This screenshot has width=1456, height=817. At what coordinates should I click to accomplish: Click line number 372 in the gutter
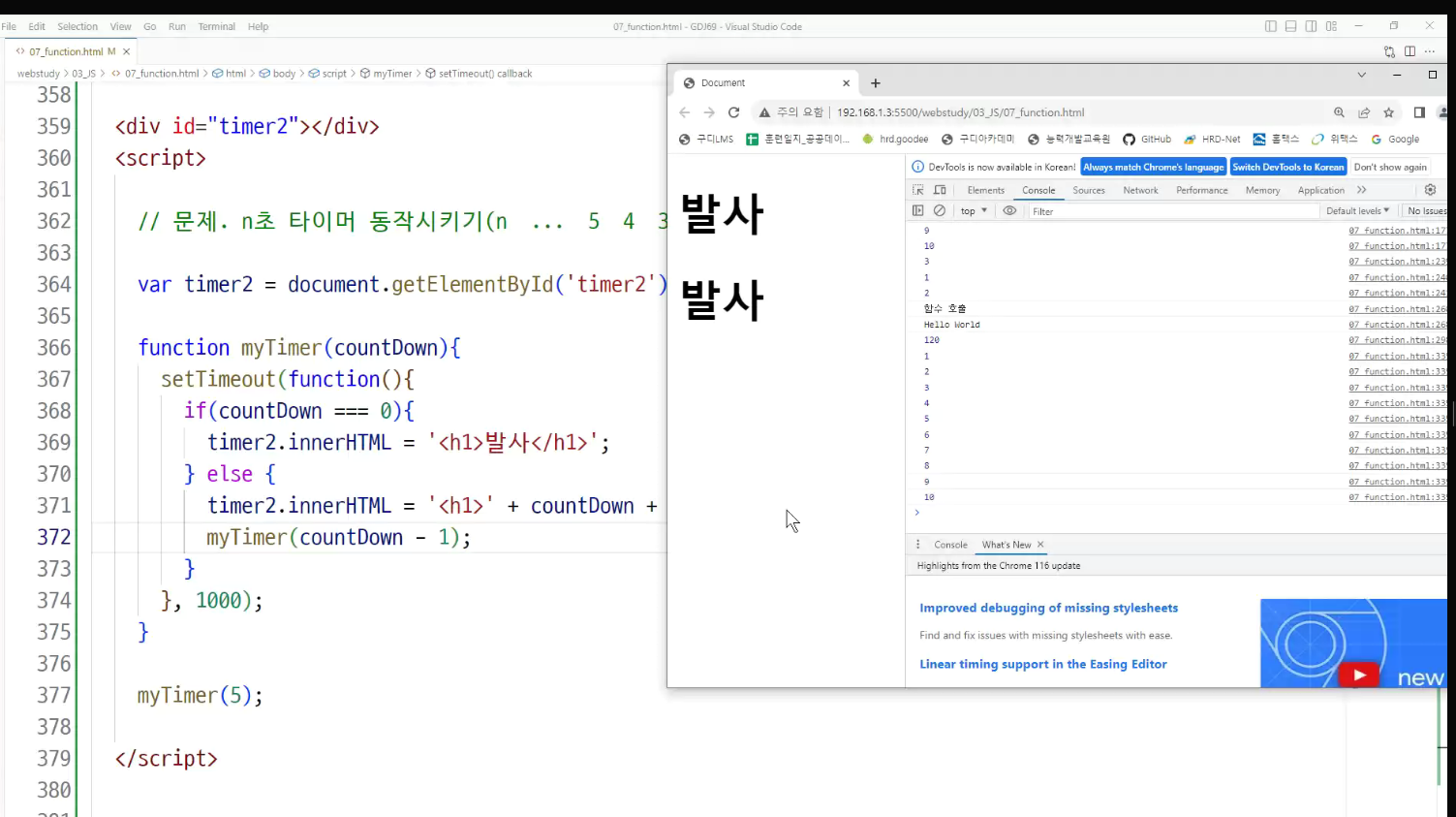pyautogui.click(x=54, y=537)
